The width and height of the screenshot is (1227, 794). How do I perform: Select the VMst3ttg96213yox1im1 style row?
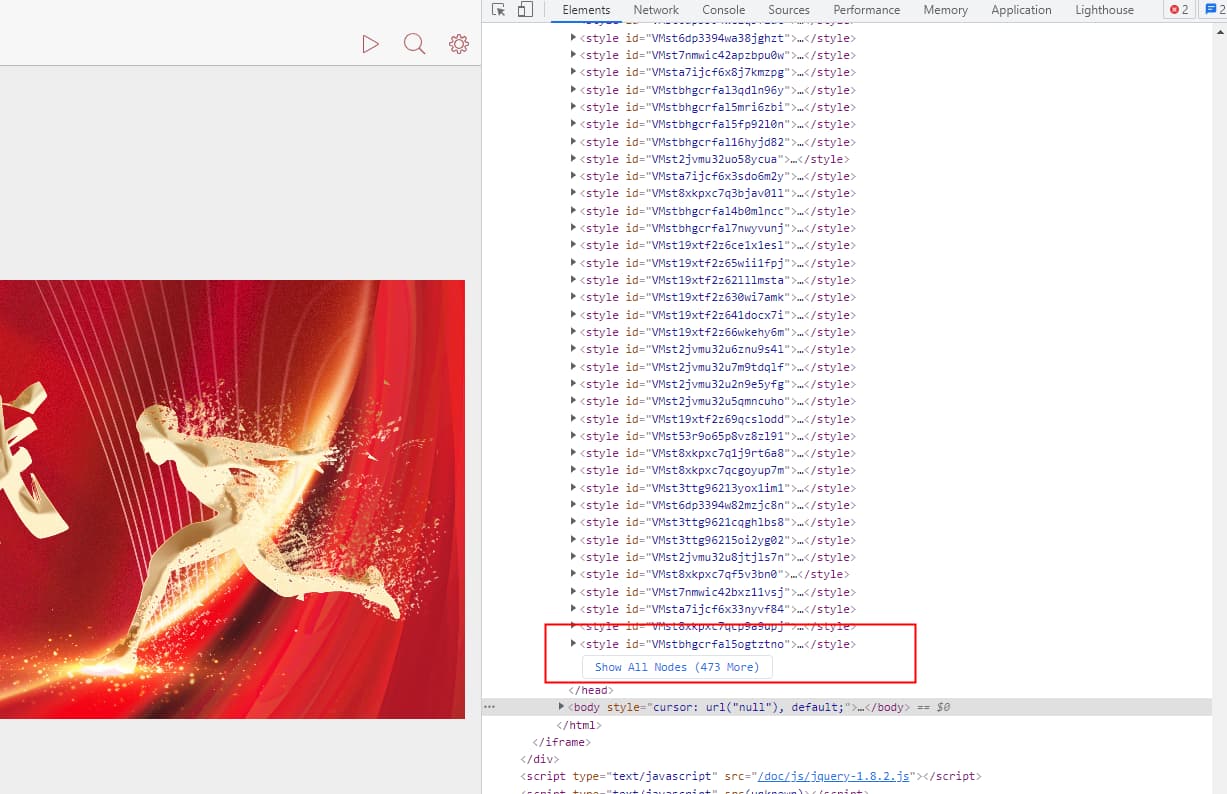716,488
